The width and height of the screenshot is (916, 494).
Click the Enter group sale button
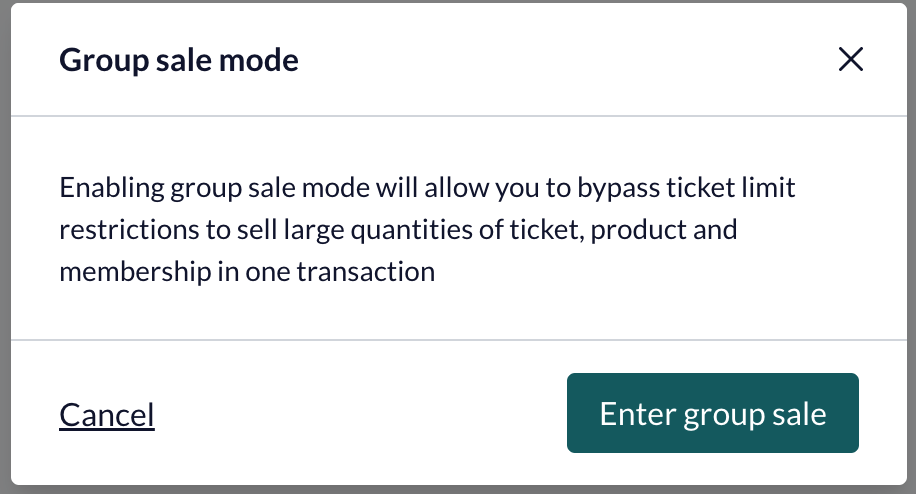pyautogui.click(x=713, y=413)
